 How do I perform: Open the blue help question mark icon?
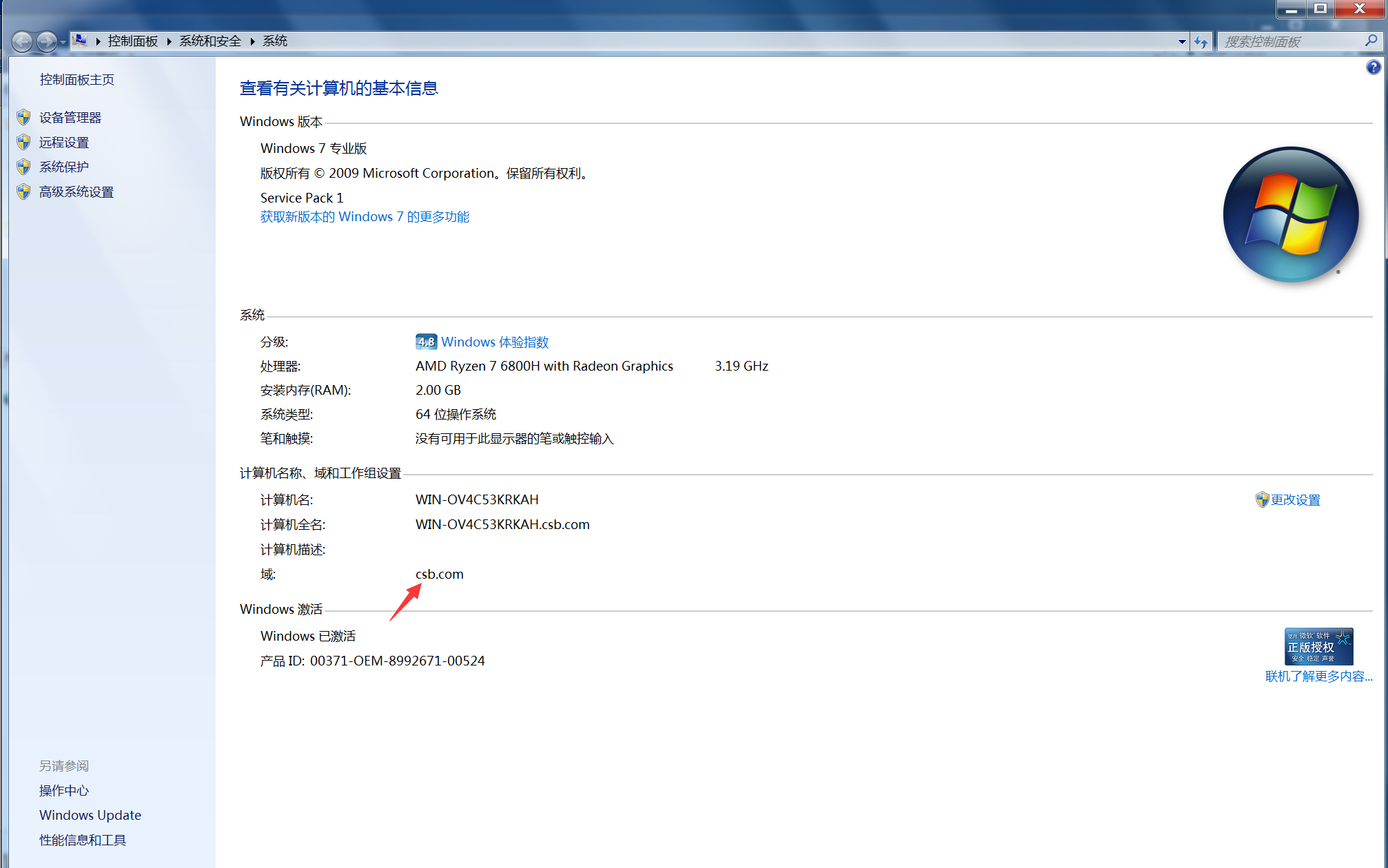tap(1373, 67)
